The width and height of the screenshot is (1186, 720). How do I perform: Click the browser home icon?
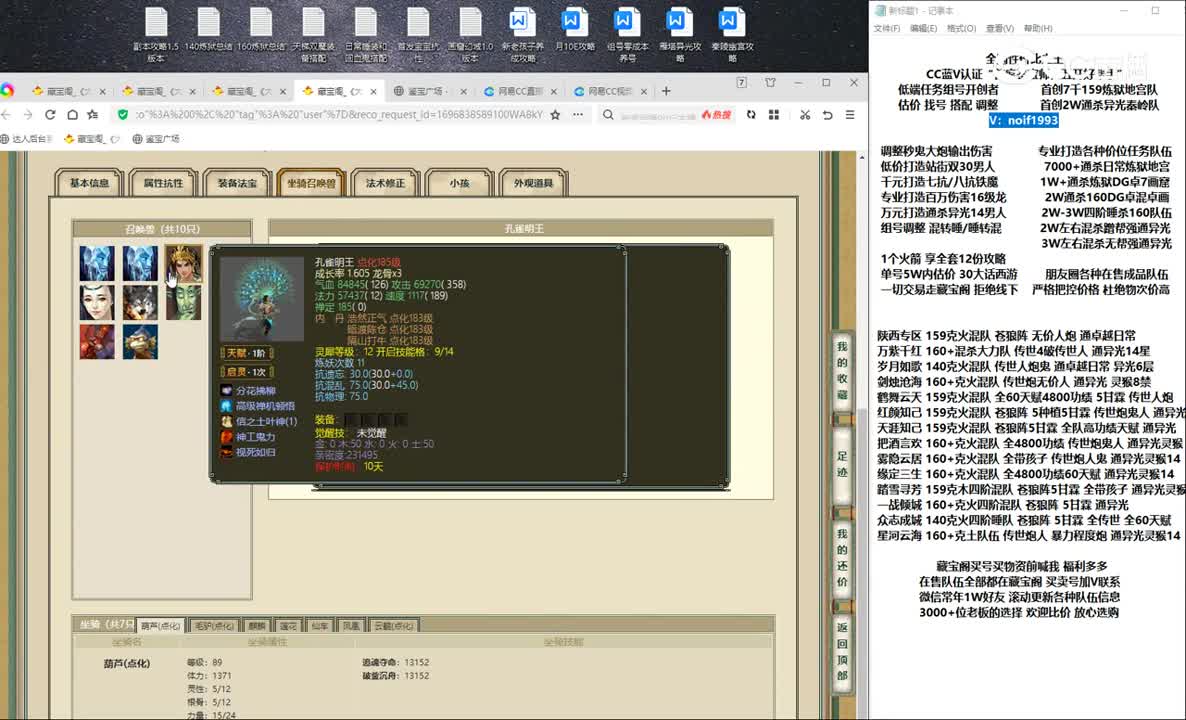point(73,115)
